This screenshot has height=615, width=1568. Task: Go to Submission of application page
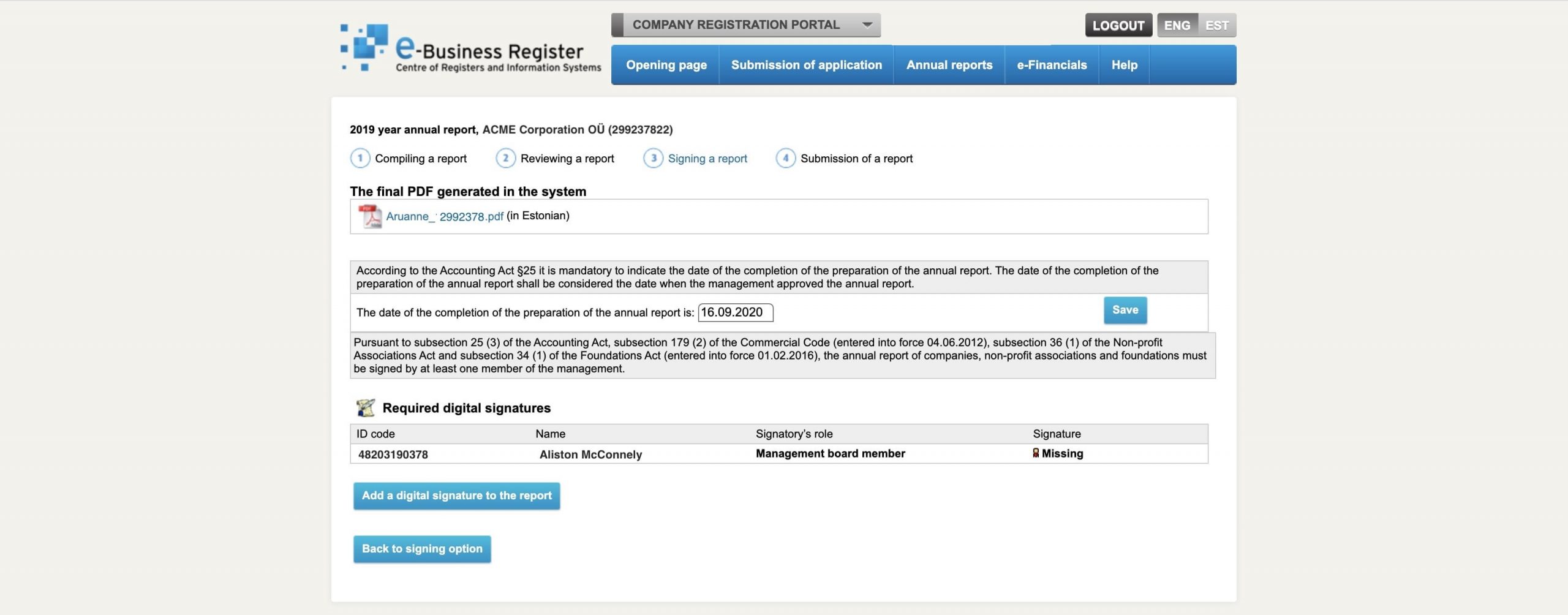[x=805, y=64]
